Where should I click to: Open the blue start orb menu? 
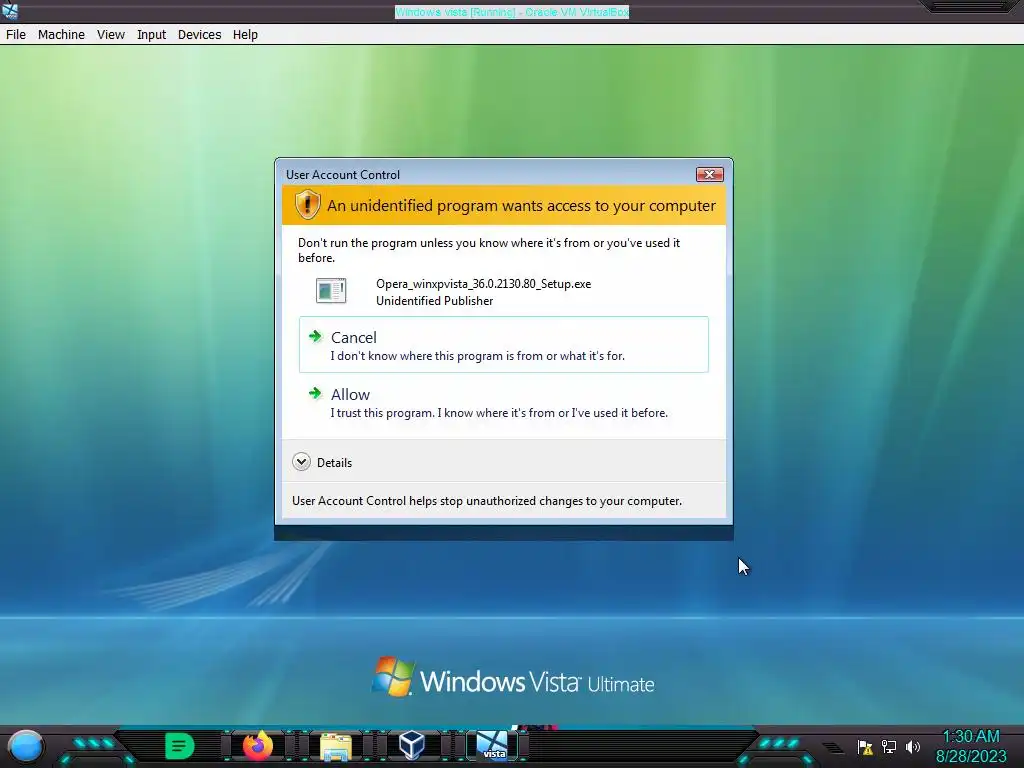pos(26,746)
